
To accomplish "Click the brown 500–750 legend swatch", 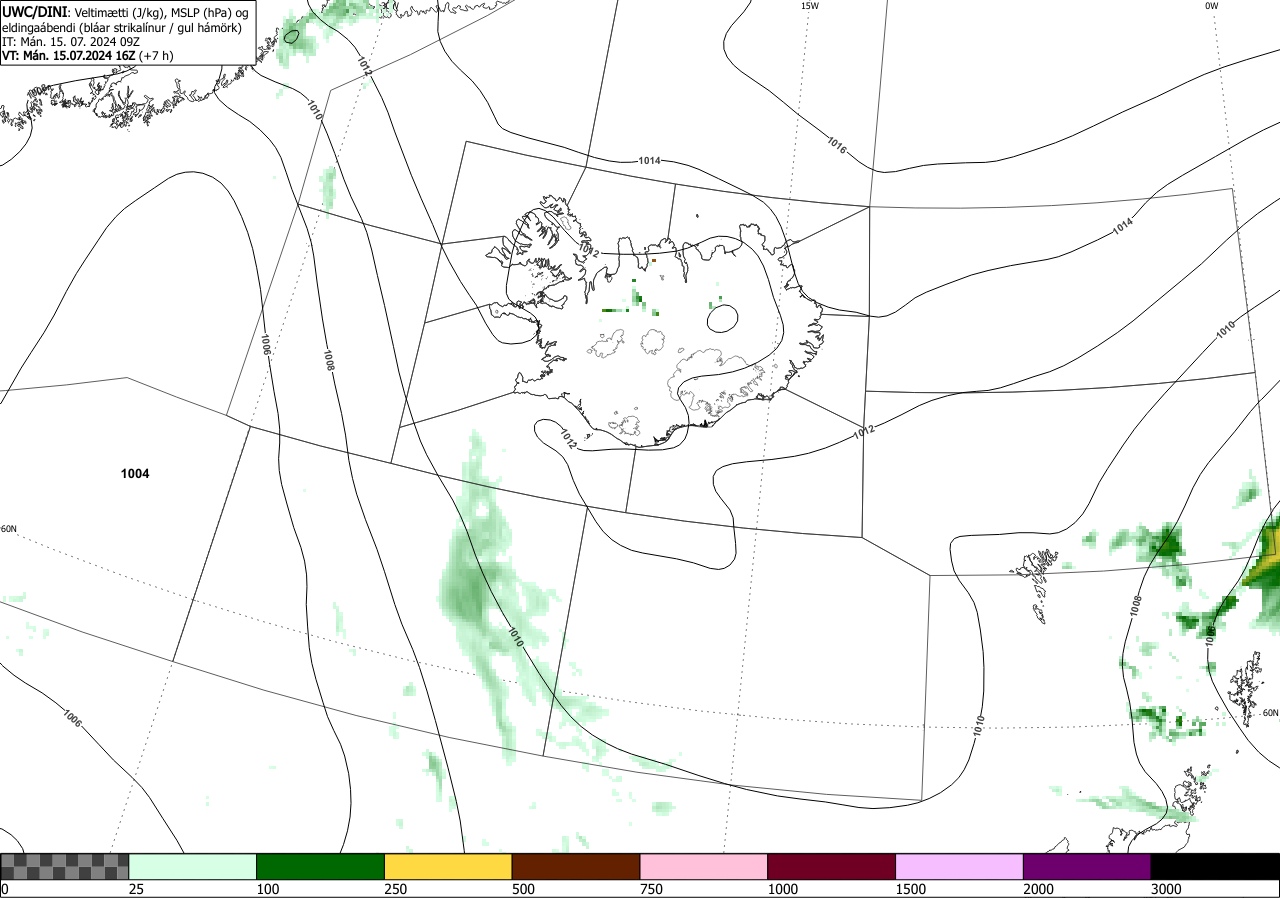I will point(576,866).
